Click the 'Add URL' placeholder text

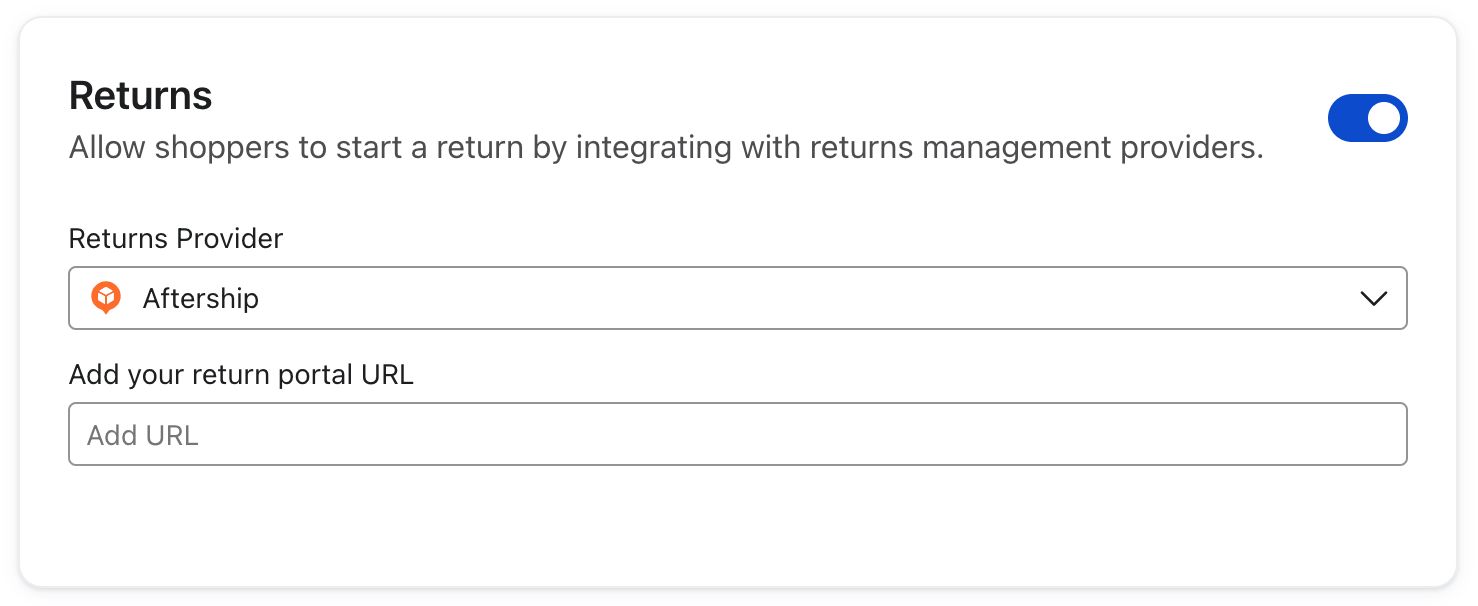point(143,435)
